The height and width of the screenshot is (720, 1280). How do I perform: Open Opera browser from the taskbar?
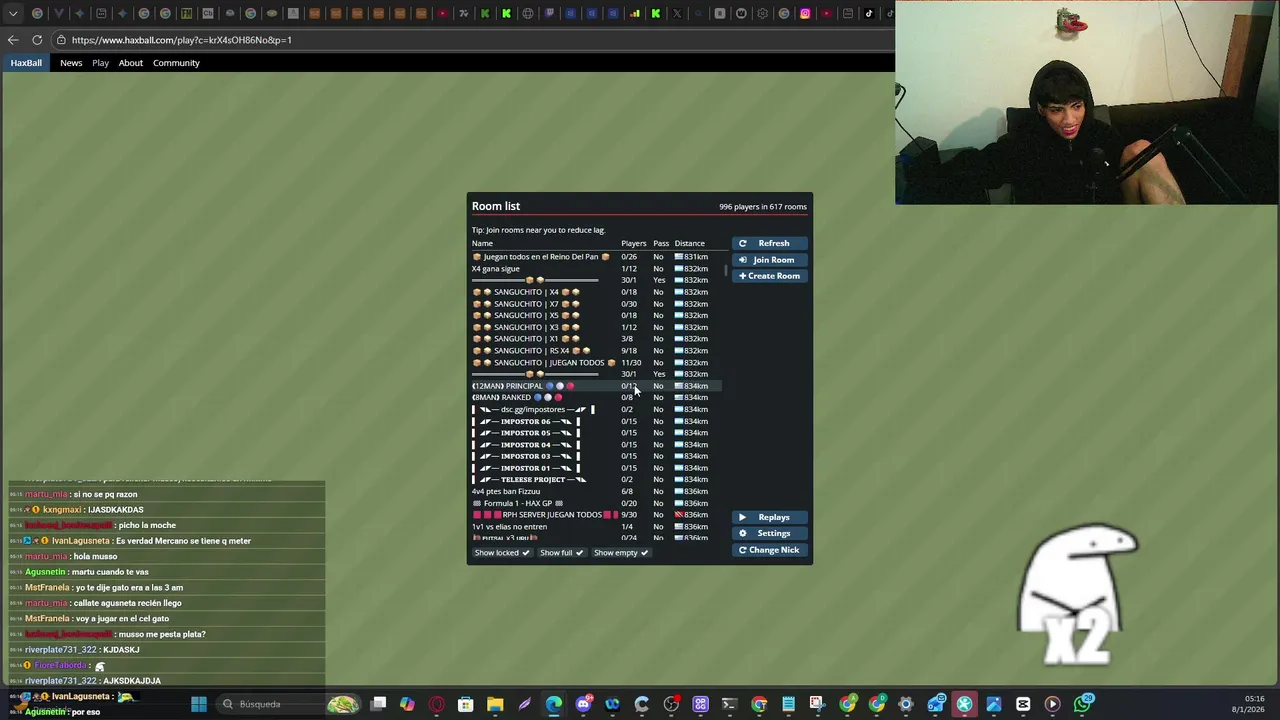pyautogui.click(x=437, y=704)
